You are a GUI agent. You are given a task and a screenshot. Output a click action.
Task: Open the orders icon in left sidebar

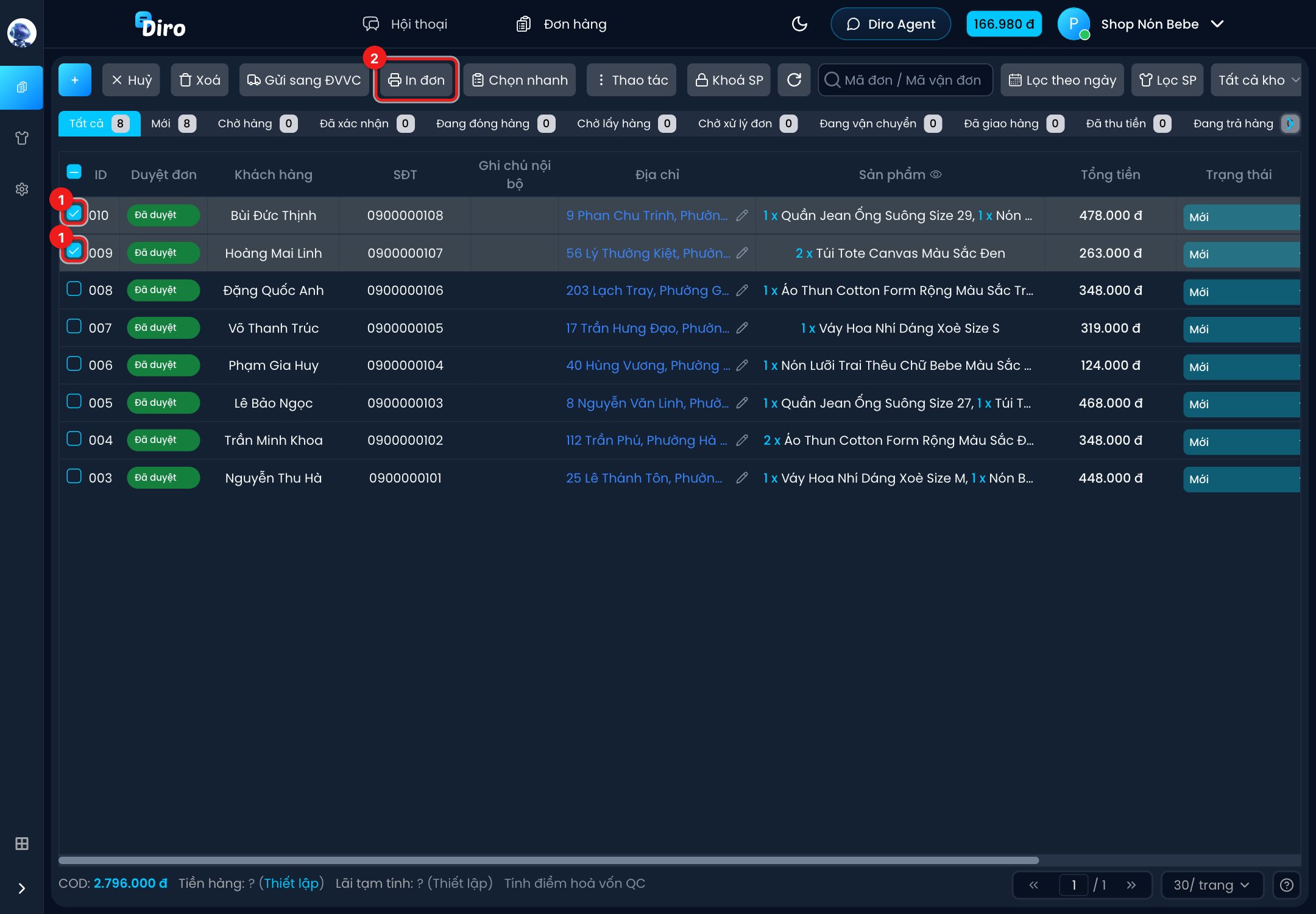[22, 87]
